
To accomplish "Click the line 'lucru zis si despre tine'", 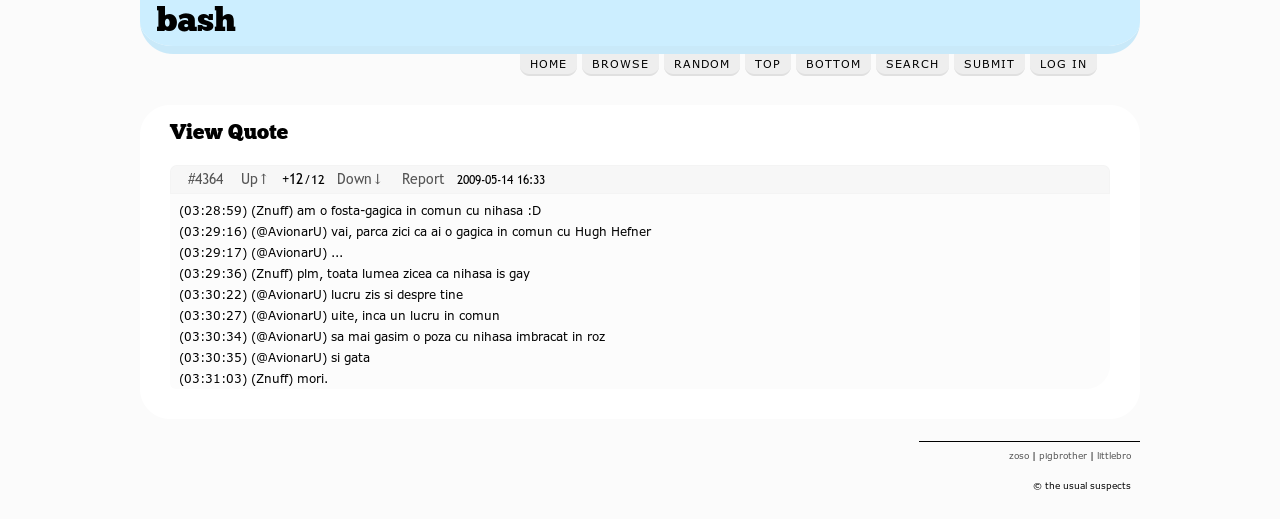I will coord(321,294).
